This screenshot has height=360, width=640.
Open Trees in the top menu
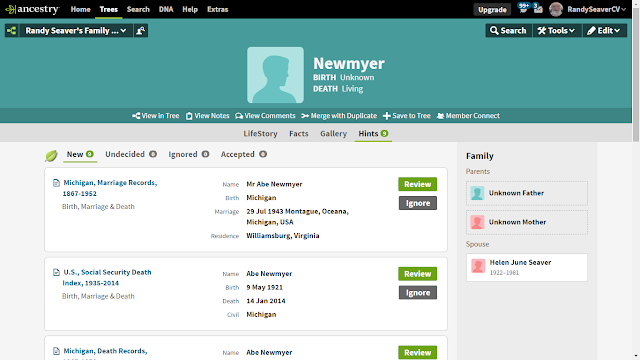pyautogui.click(x=109, y=9)
